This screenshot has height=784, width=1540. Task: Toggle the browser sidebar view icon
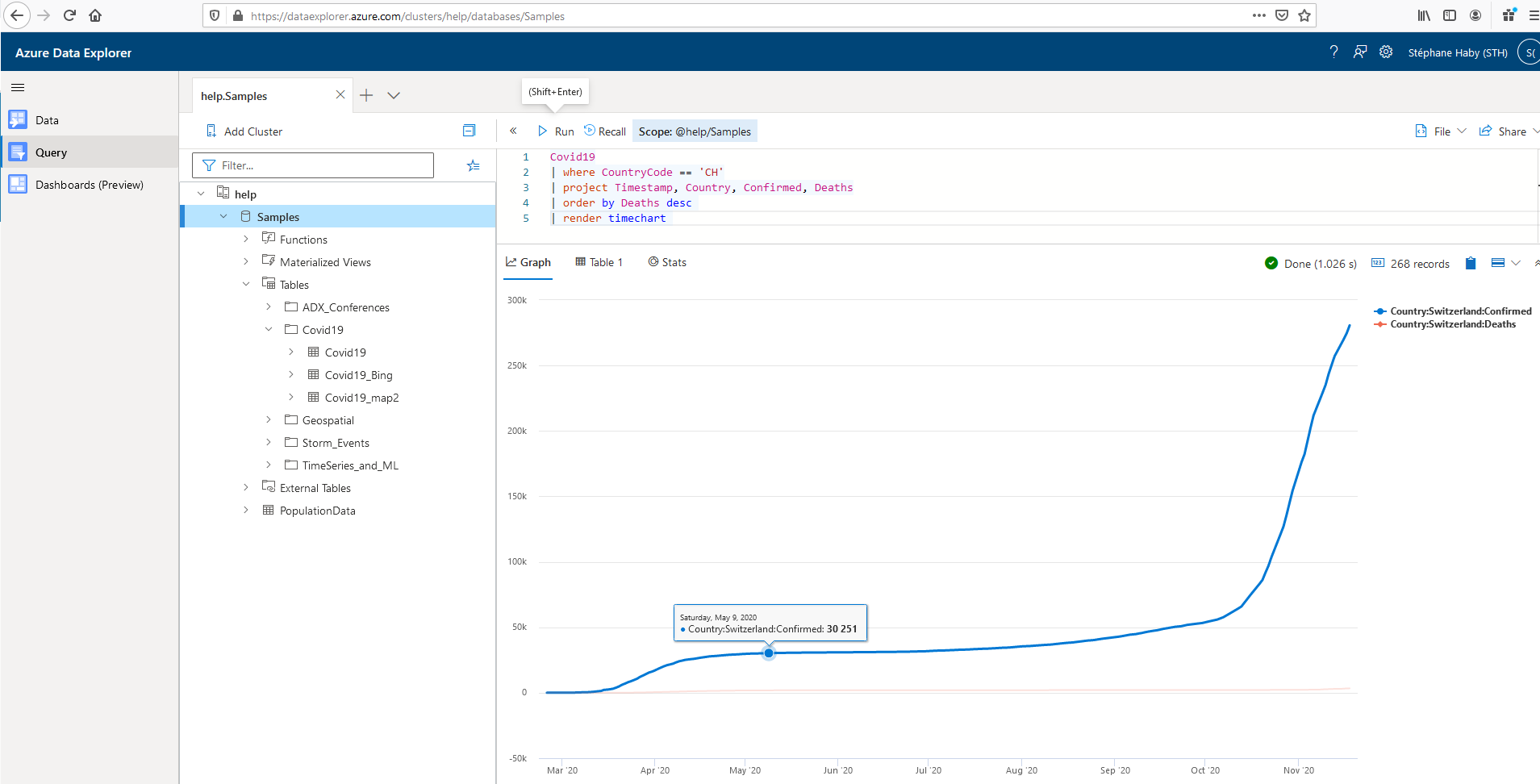pos(1450,15)
